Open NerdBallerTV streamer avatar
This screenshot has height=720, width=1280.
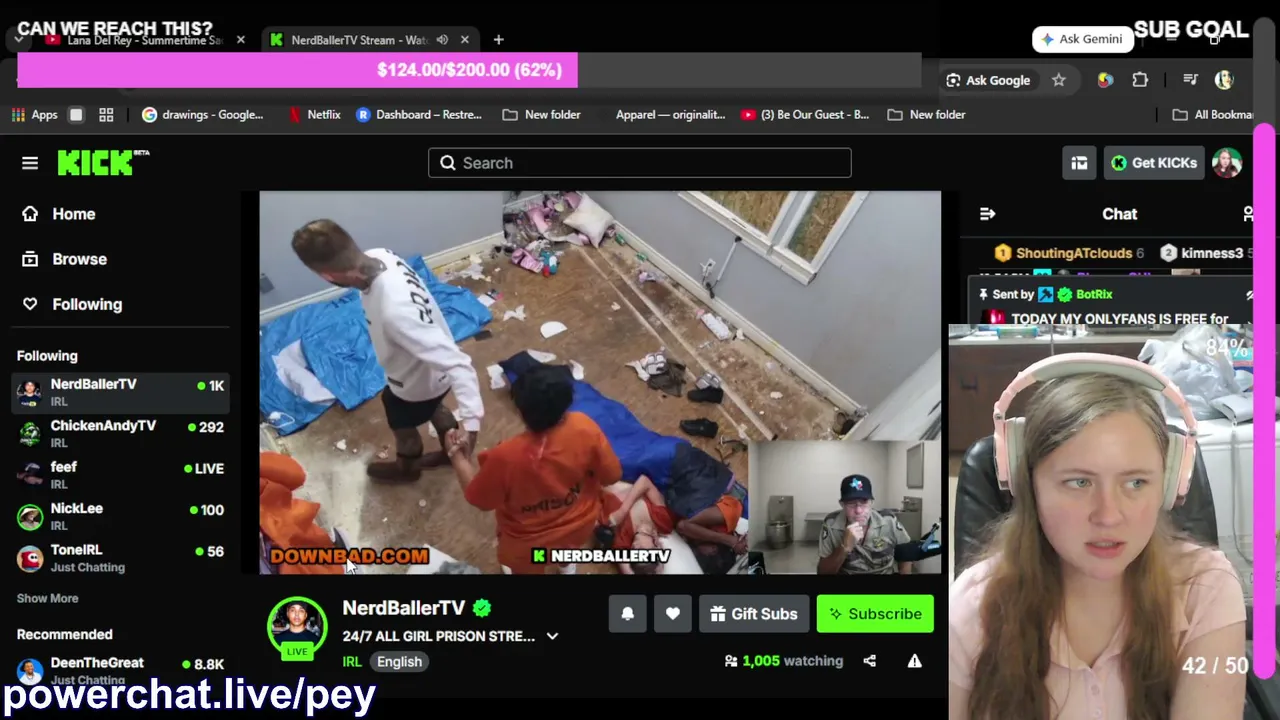pos(297,627)
